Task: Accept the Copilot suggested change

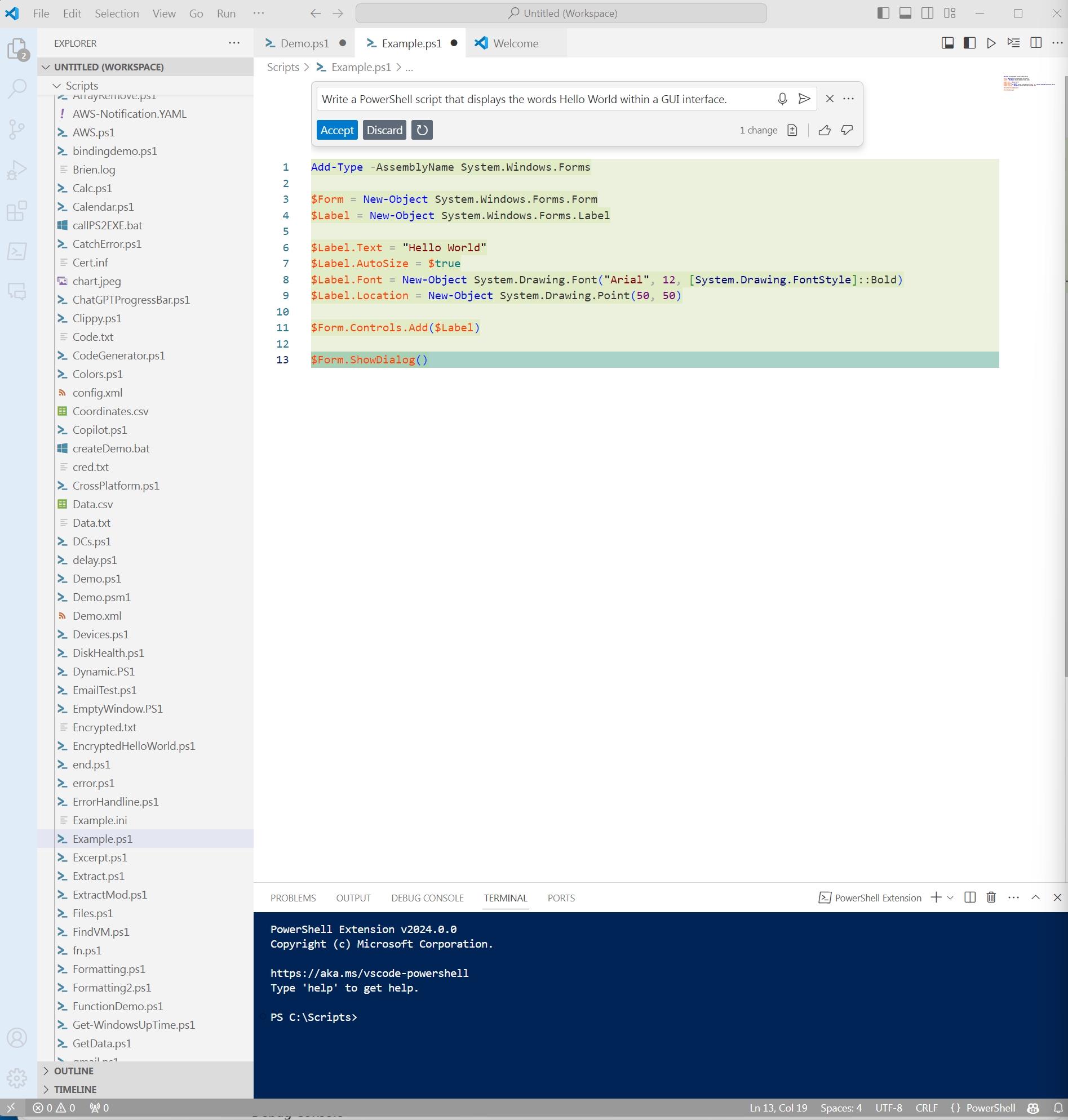Action: (337, 130)
